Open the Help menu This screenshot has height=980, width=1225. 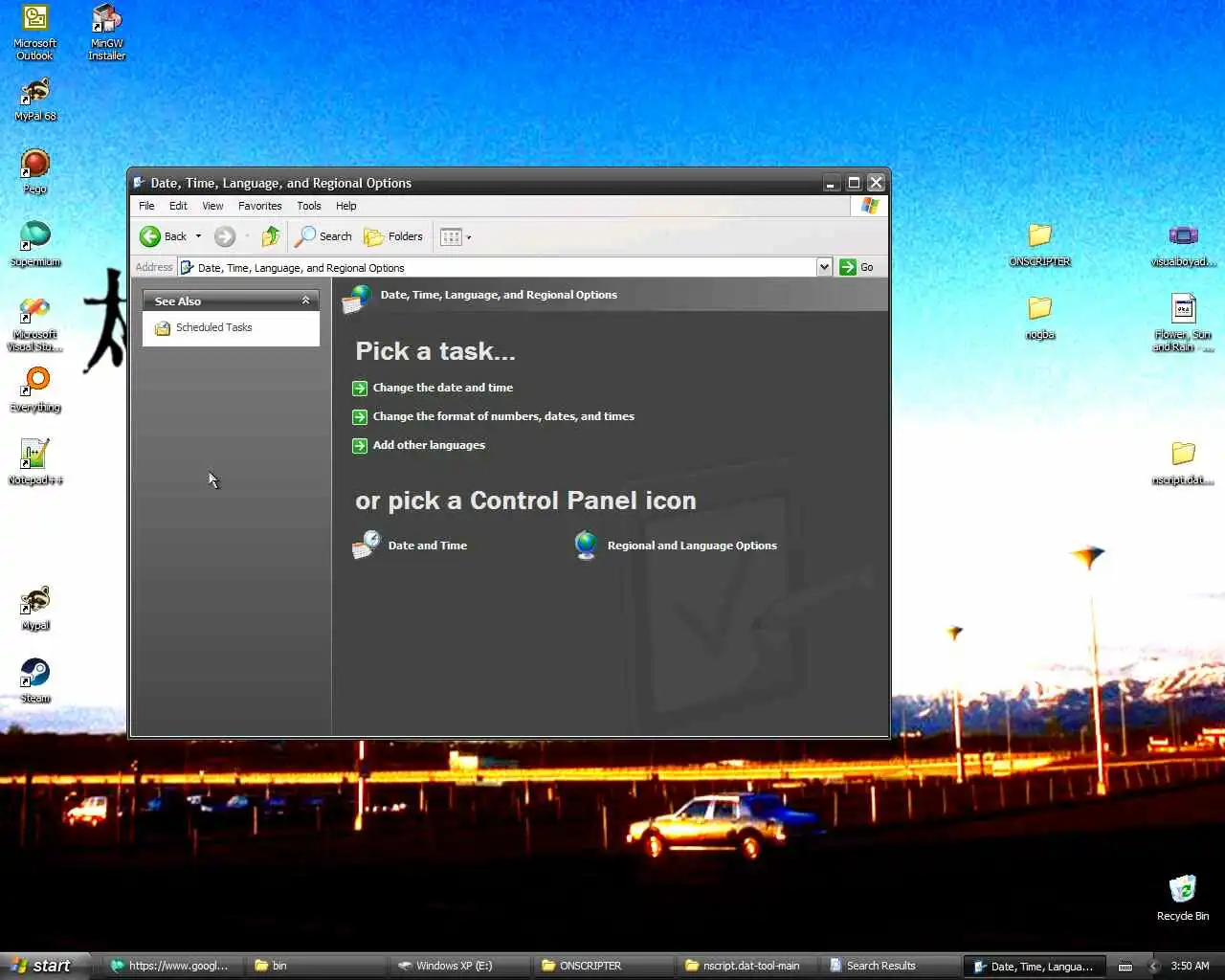pyautogui.click(x=345, y=206)
